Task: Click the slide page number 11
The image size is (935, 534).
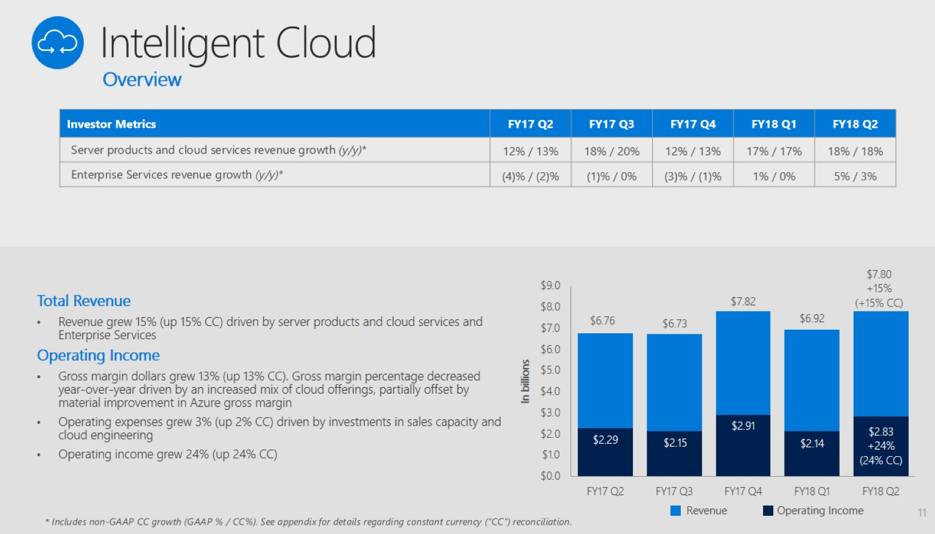Action: [x=922, y=513]
